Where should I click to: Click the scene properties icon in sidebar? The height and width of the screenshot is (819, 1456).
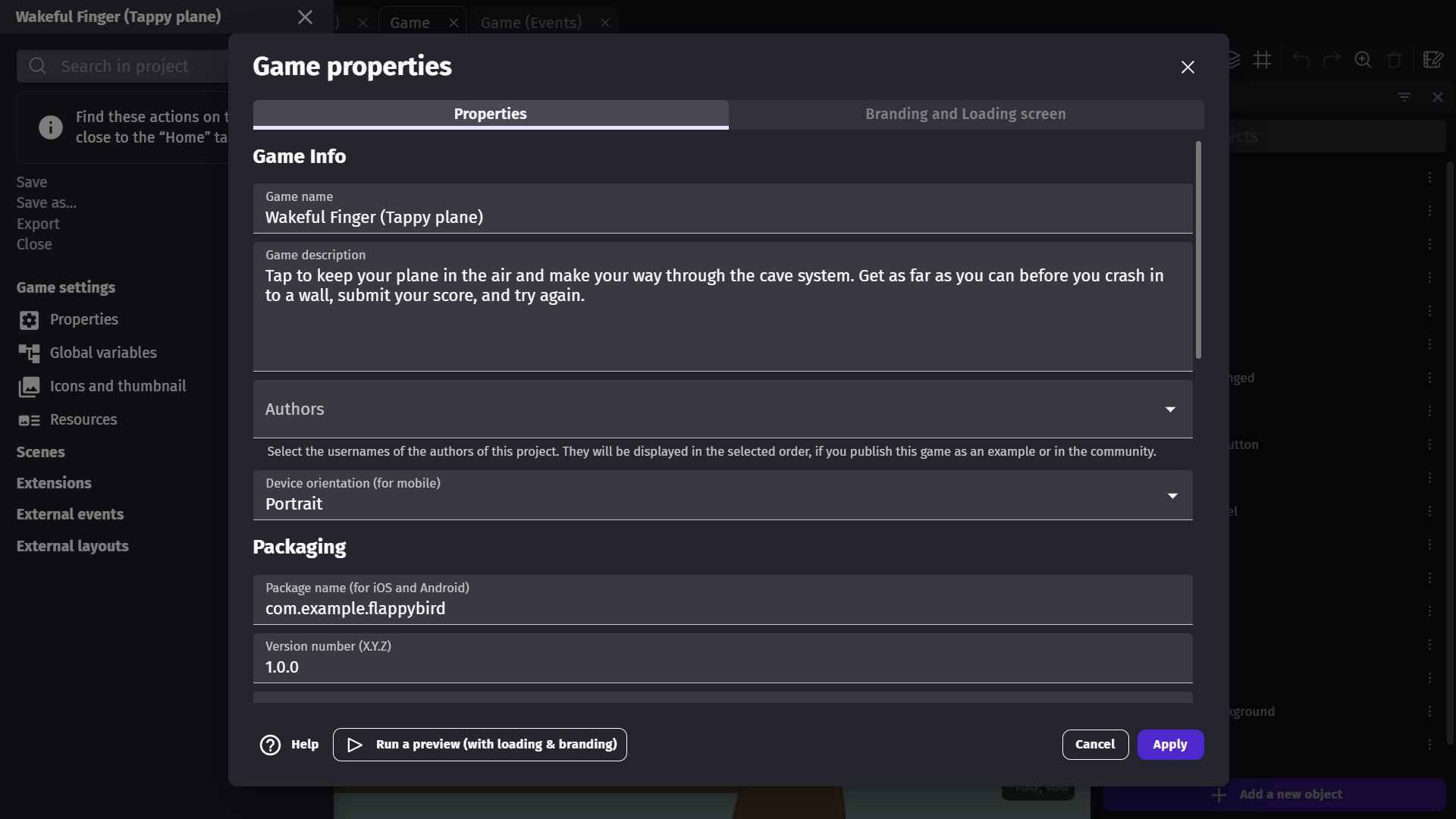(29, 320)
